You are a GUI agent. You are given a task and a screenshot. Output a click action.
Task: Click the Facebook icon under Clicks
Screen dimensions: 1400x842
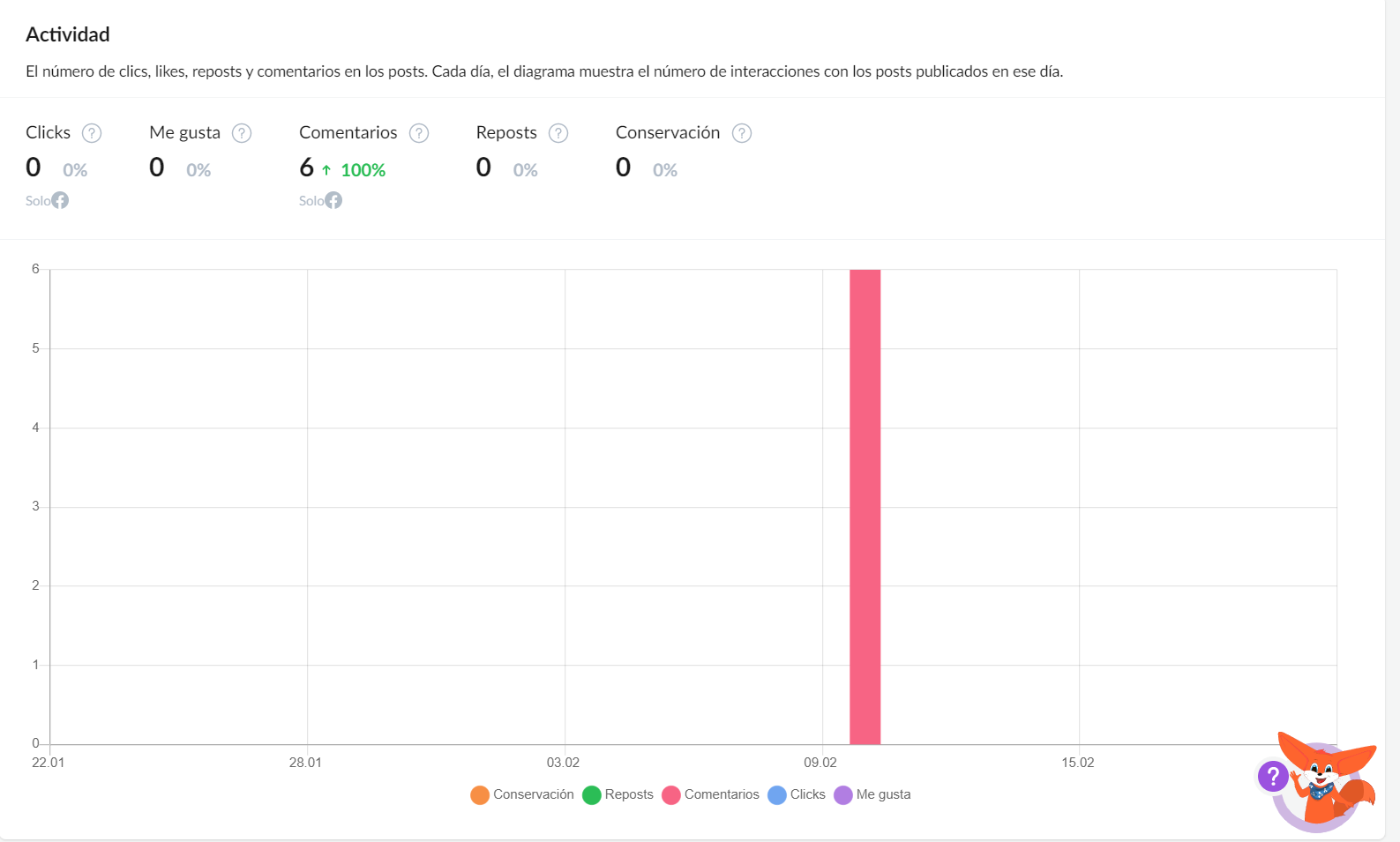[60, 200]
